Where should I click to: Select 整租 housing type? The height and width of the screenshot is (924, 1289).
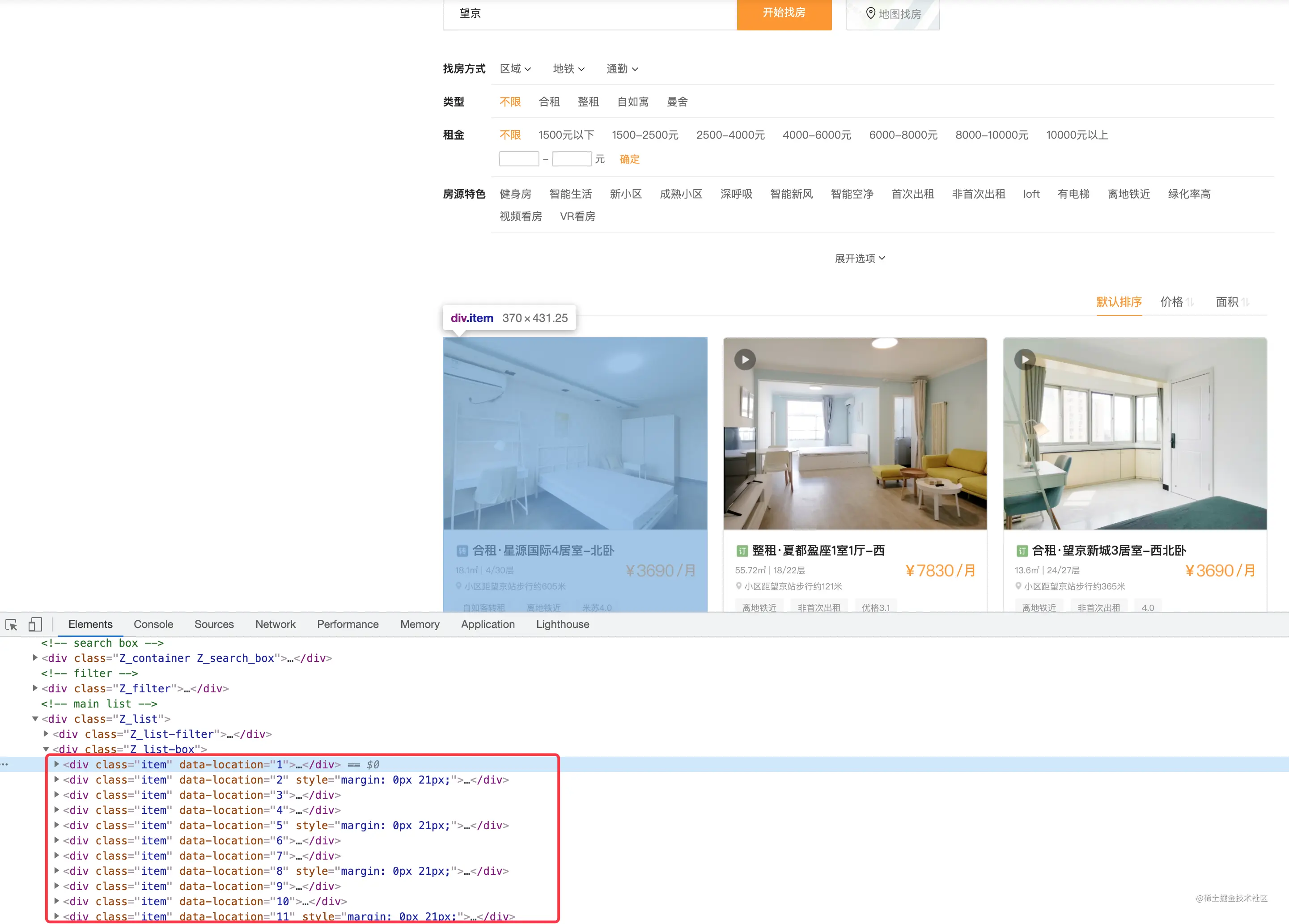tap(588, 102)
